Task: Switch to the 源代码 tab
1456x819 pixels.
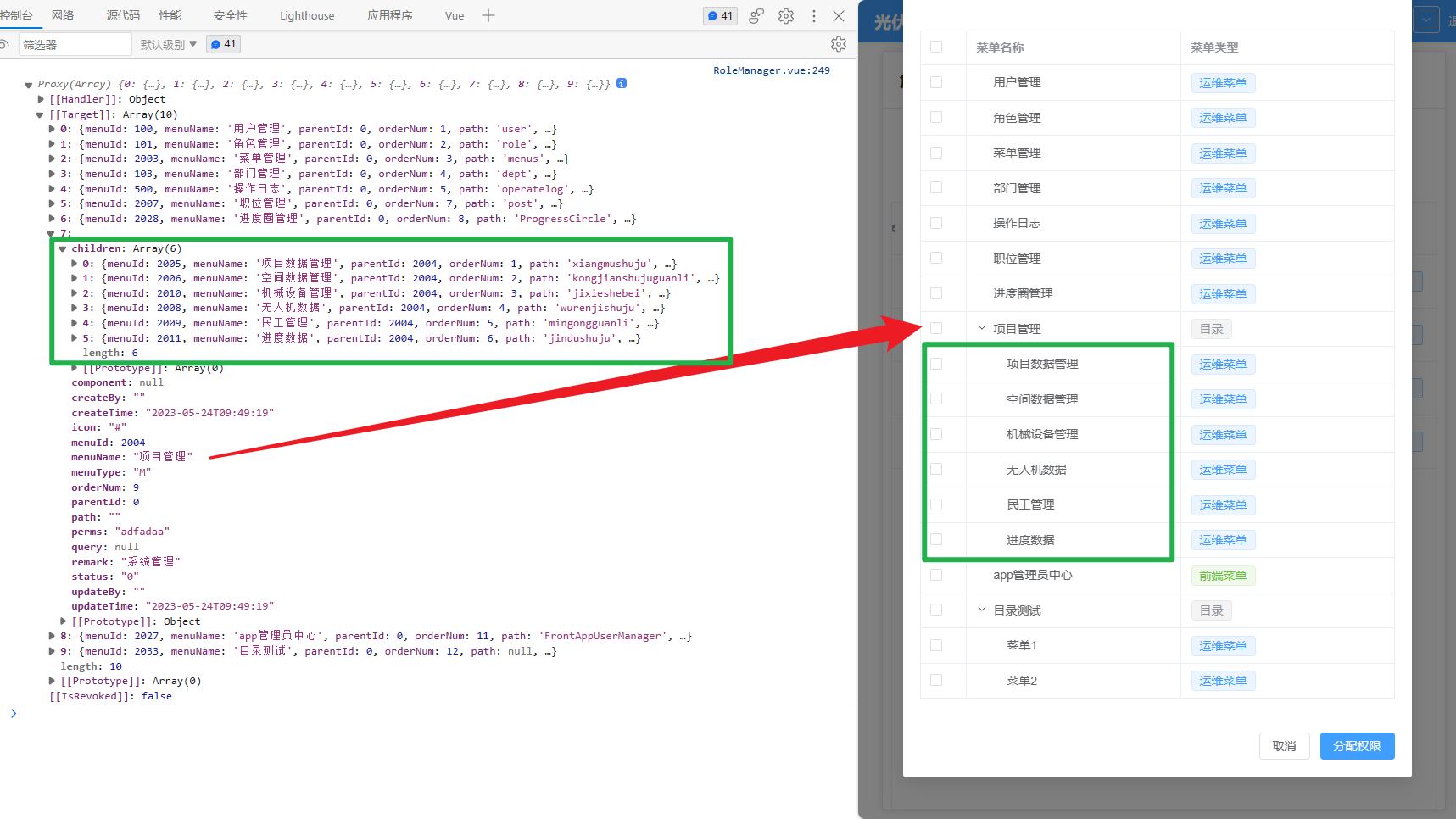Action: [123, 15]
